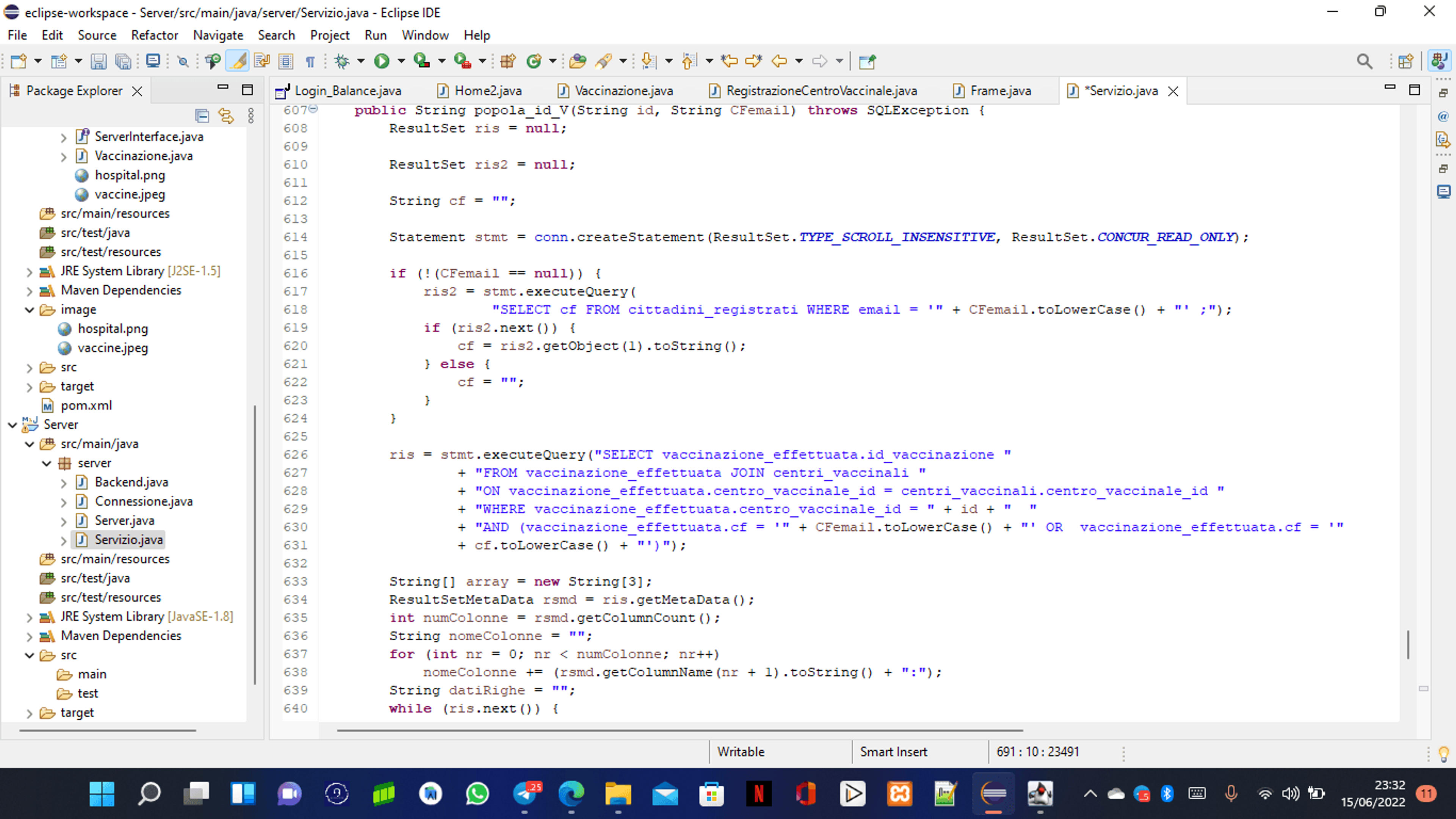Viewport: 1456px width, 819px height.
Task: Open dropdown next to New Java Class
Action: click(x=553, y=61)
